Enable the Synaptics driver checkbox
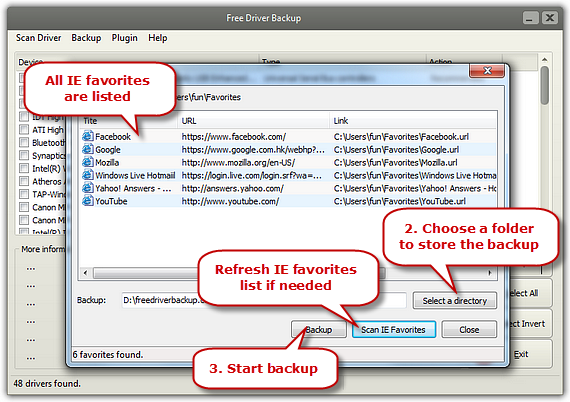 click(x=24, y=155)
